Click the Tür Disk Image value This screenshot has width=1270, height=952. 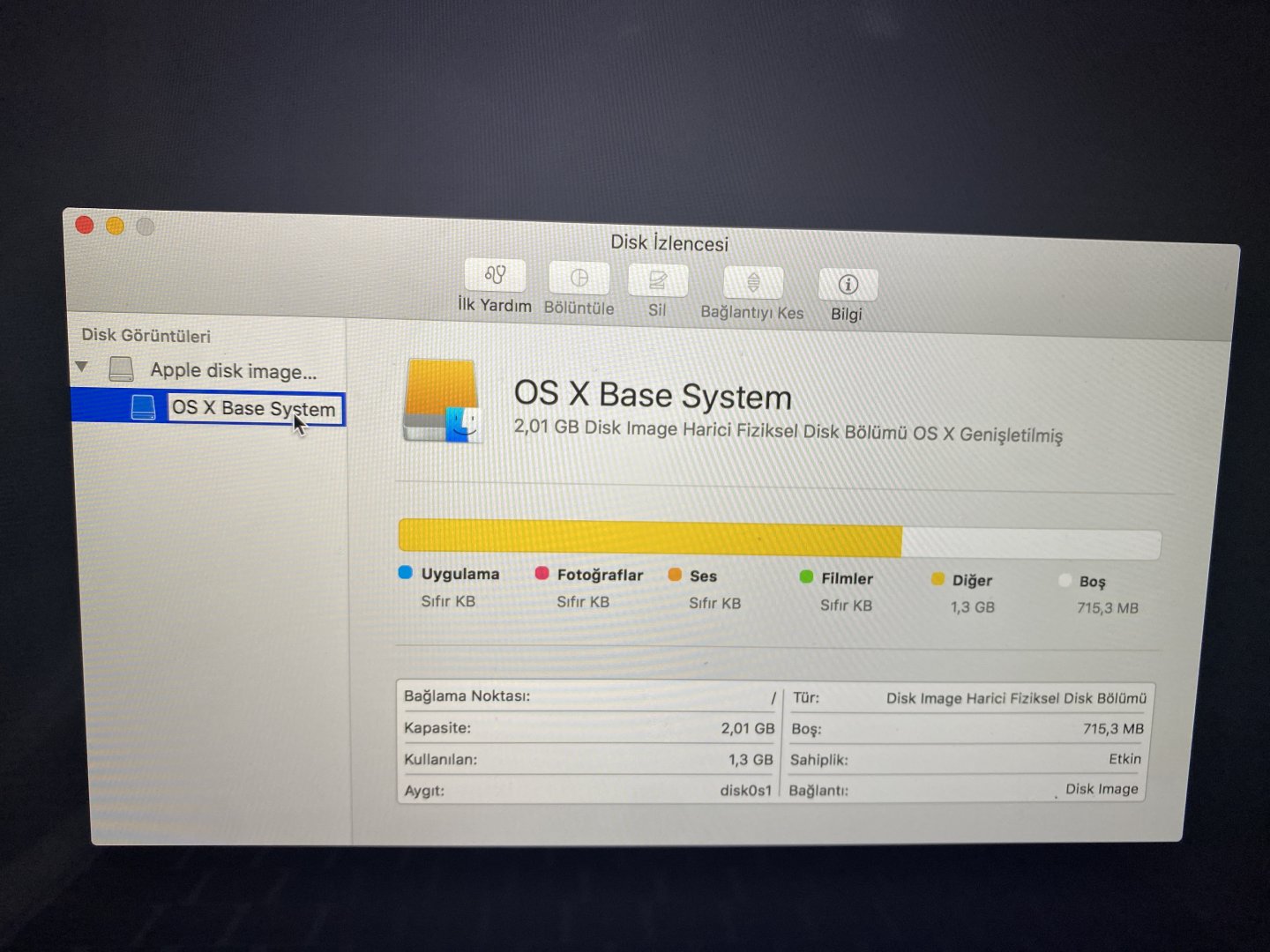(x=1016, y=698)
